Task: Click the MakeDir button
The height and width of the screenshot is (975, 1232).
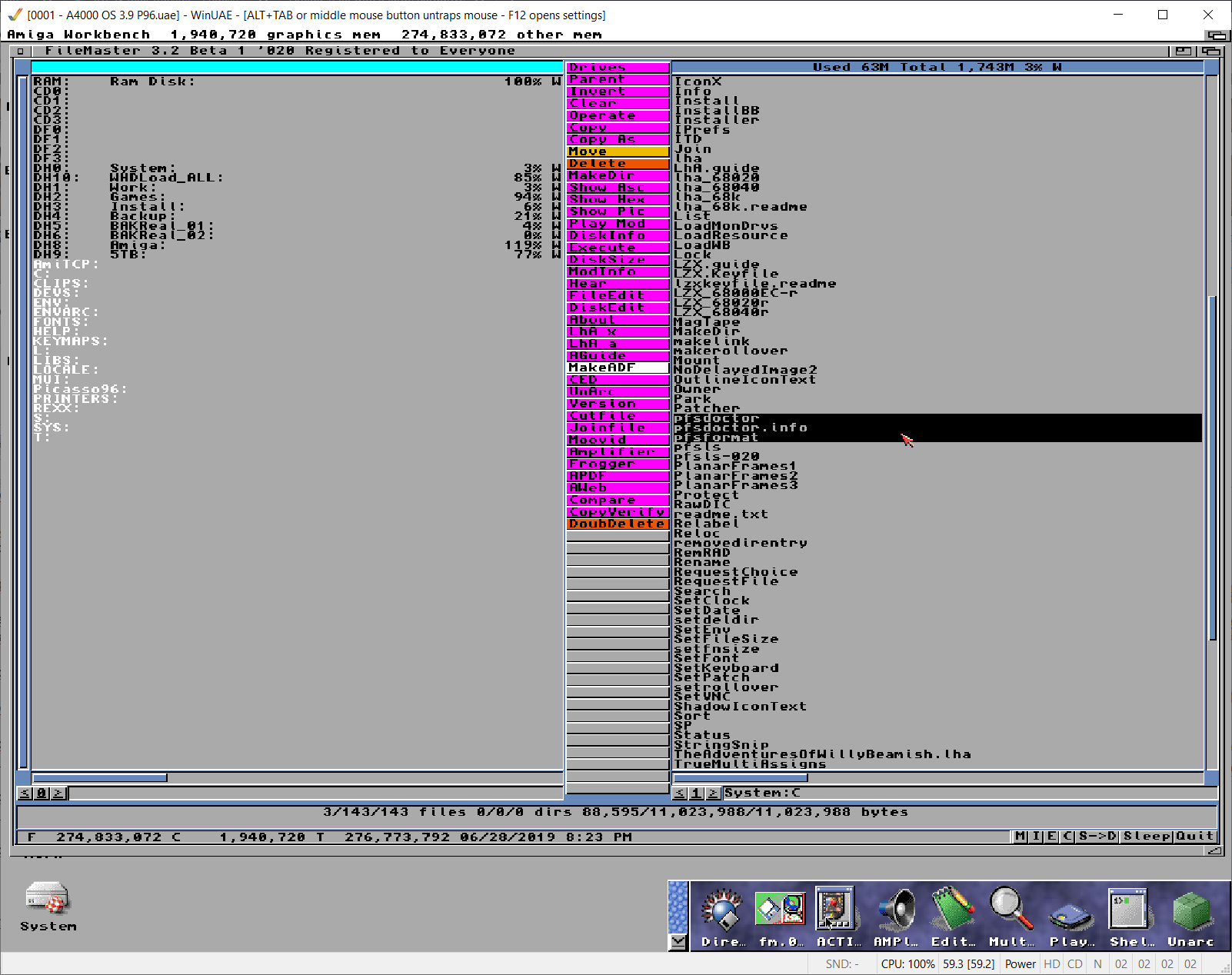Action: pyautogui.click(x=618, y=175)
